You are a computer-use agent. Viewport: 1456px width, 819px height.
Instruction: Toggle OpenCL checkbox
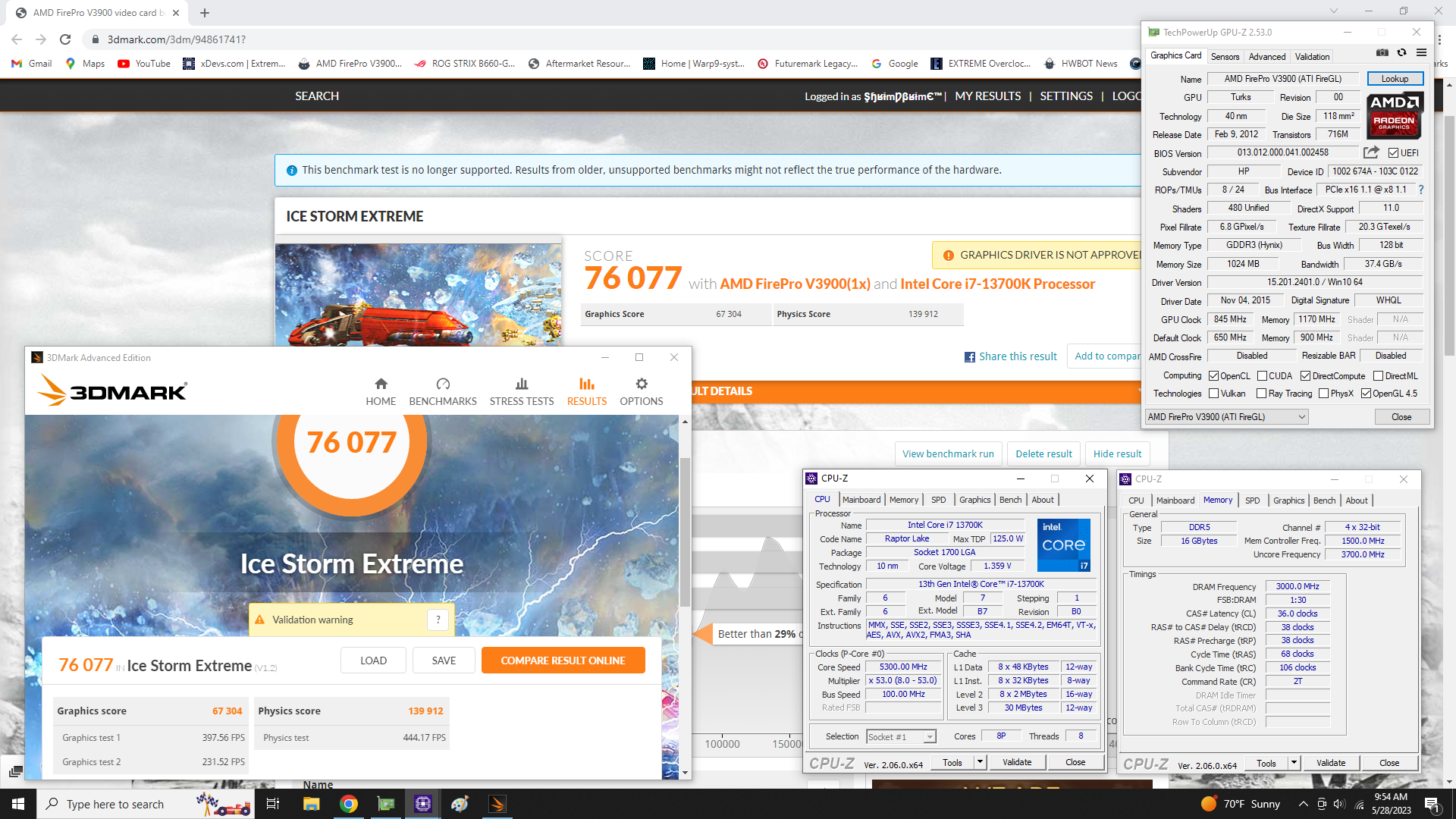pos(1213,376)
